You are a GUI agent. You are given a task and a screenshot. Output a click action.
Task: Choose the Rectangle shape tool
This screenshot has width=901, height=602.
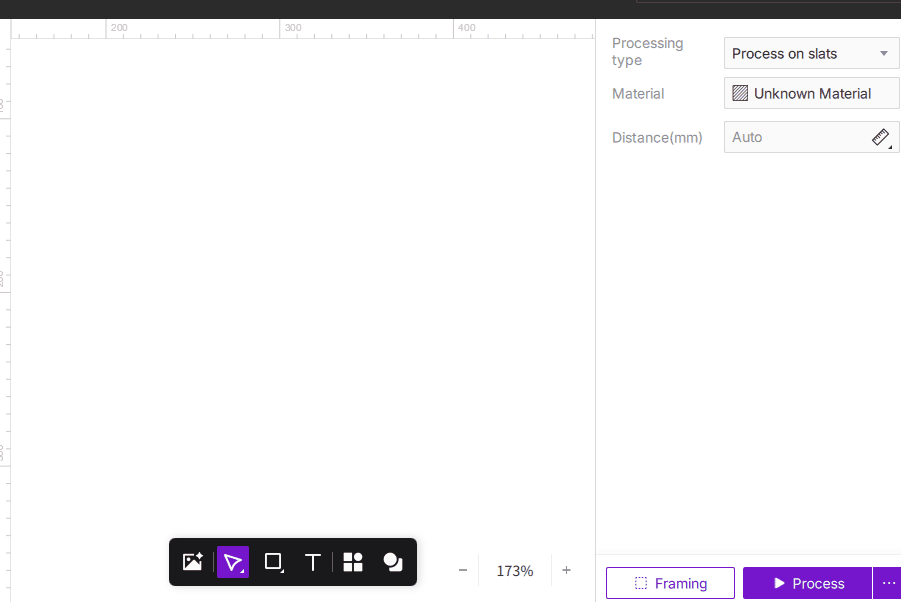tap(273, 562)
